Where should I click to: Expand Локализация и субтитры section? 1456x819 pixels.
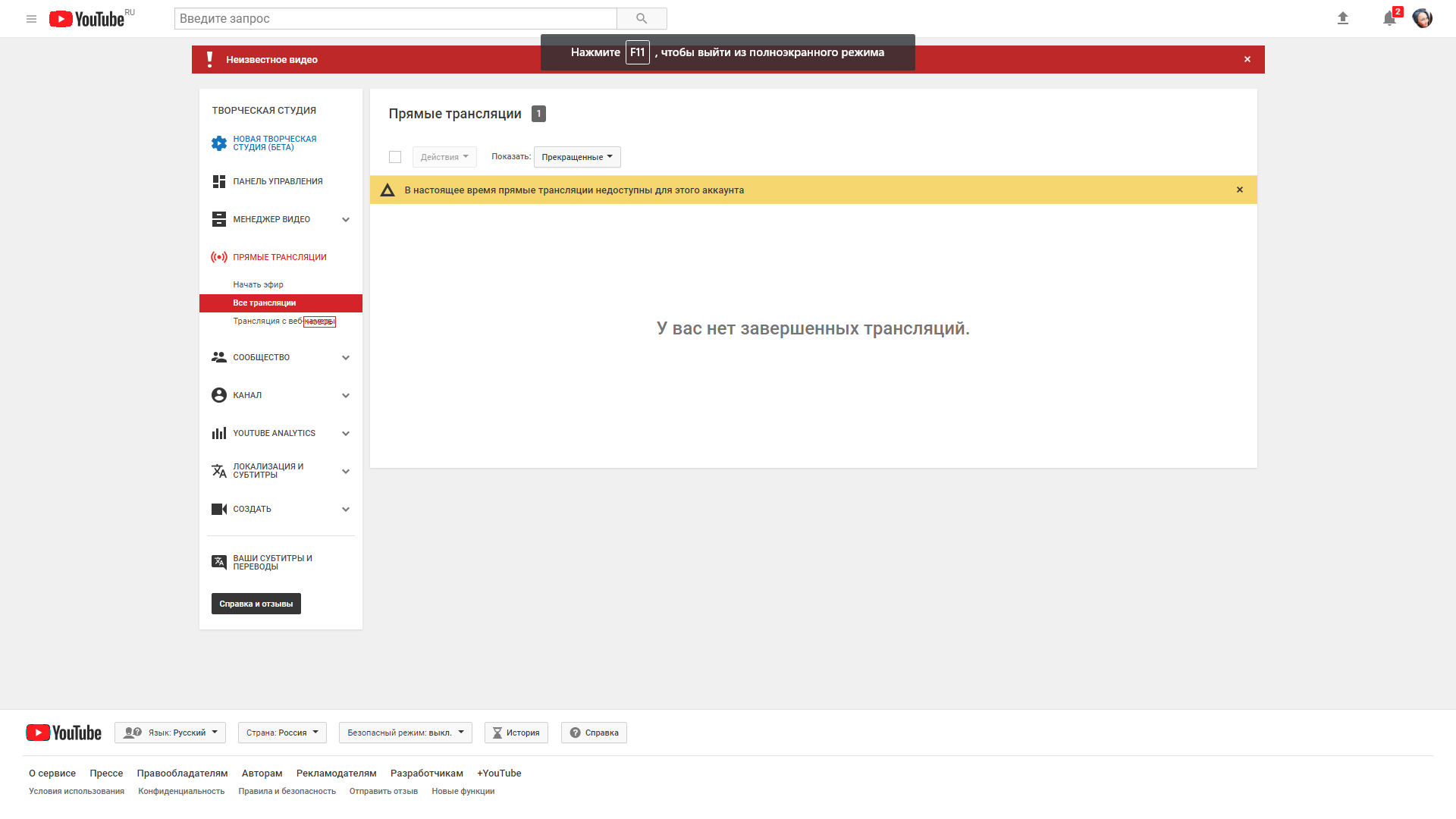pyautogui.click(x=346, y=471)
